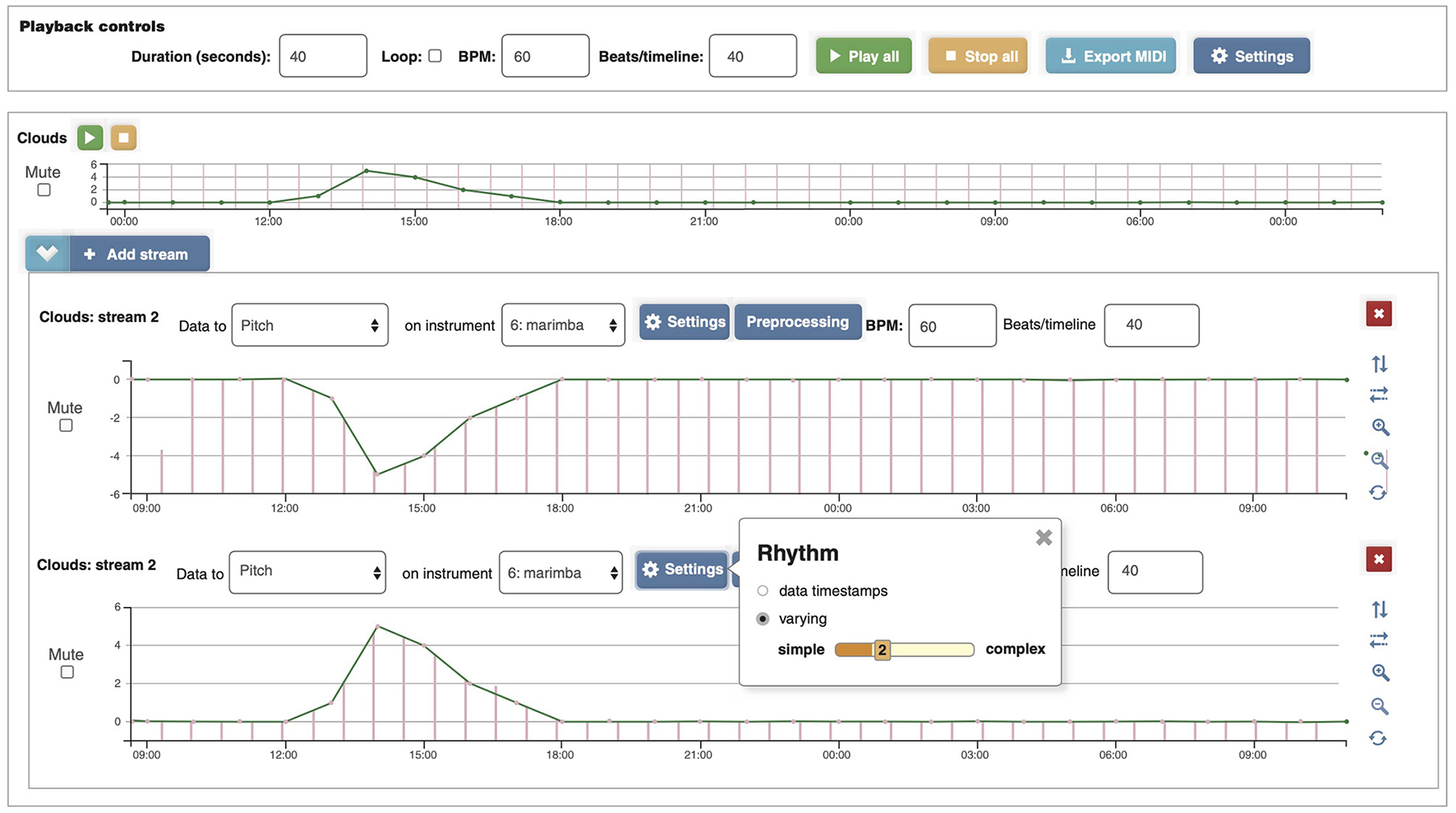
Task: Close the Rhythm popup
Action: [x=1044, y=538]
